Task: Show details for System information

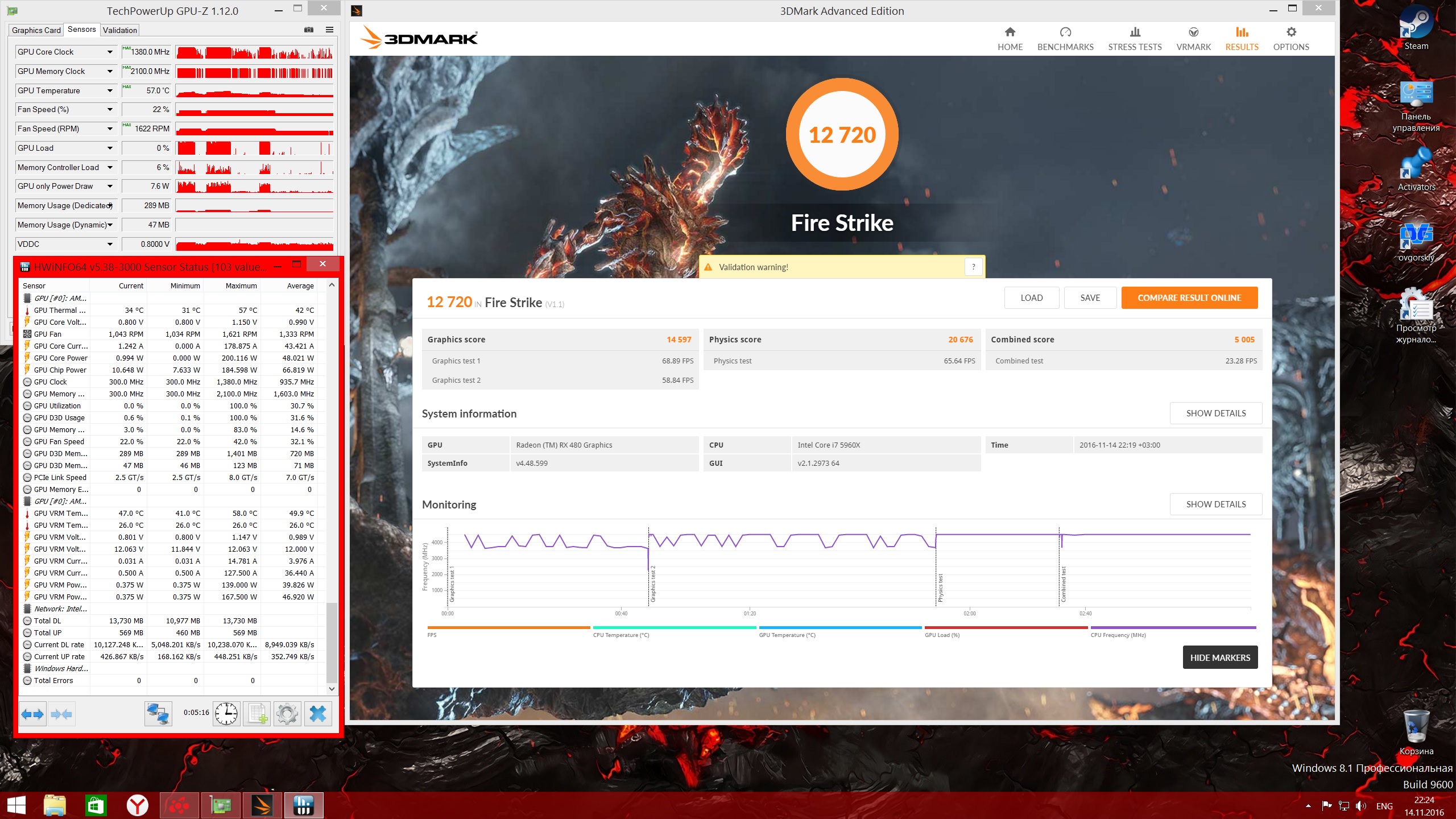Action: pyautogui.click(x=1215, y=413)
